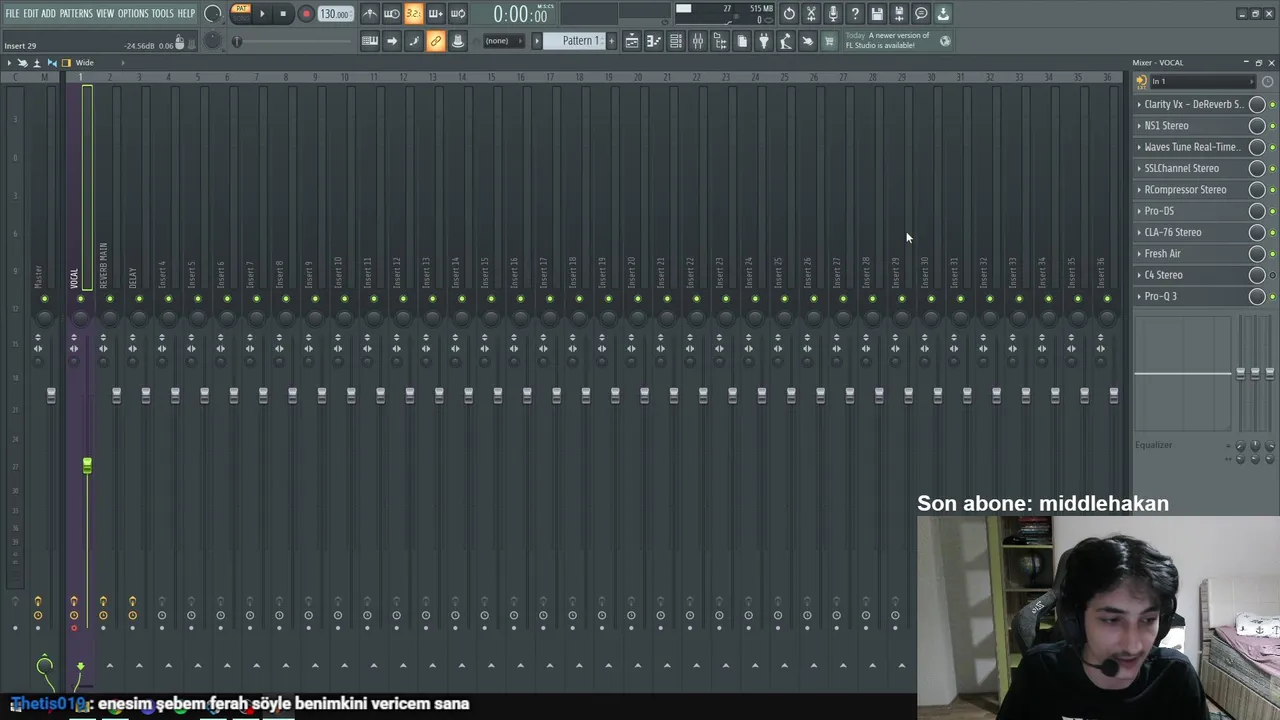Toggle the highlighted link/multilink controllers icon
1280x720 pixels.
(x=435, y=41)
